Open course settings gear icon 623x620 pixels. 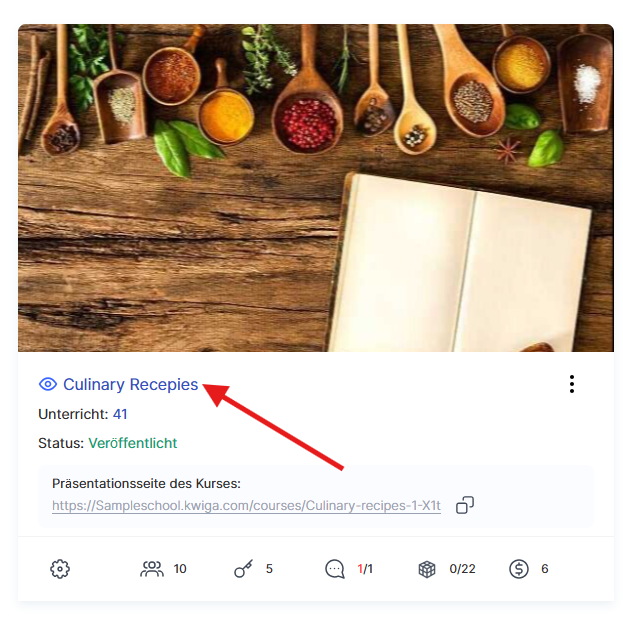[60, 569]
